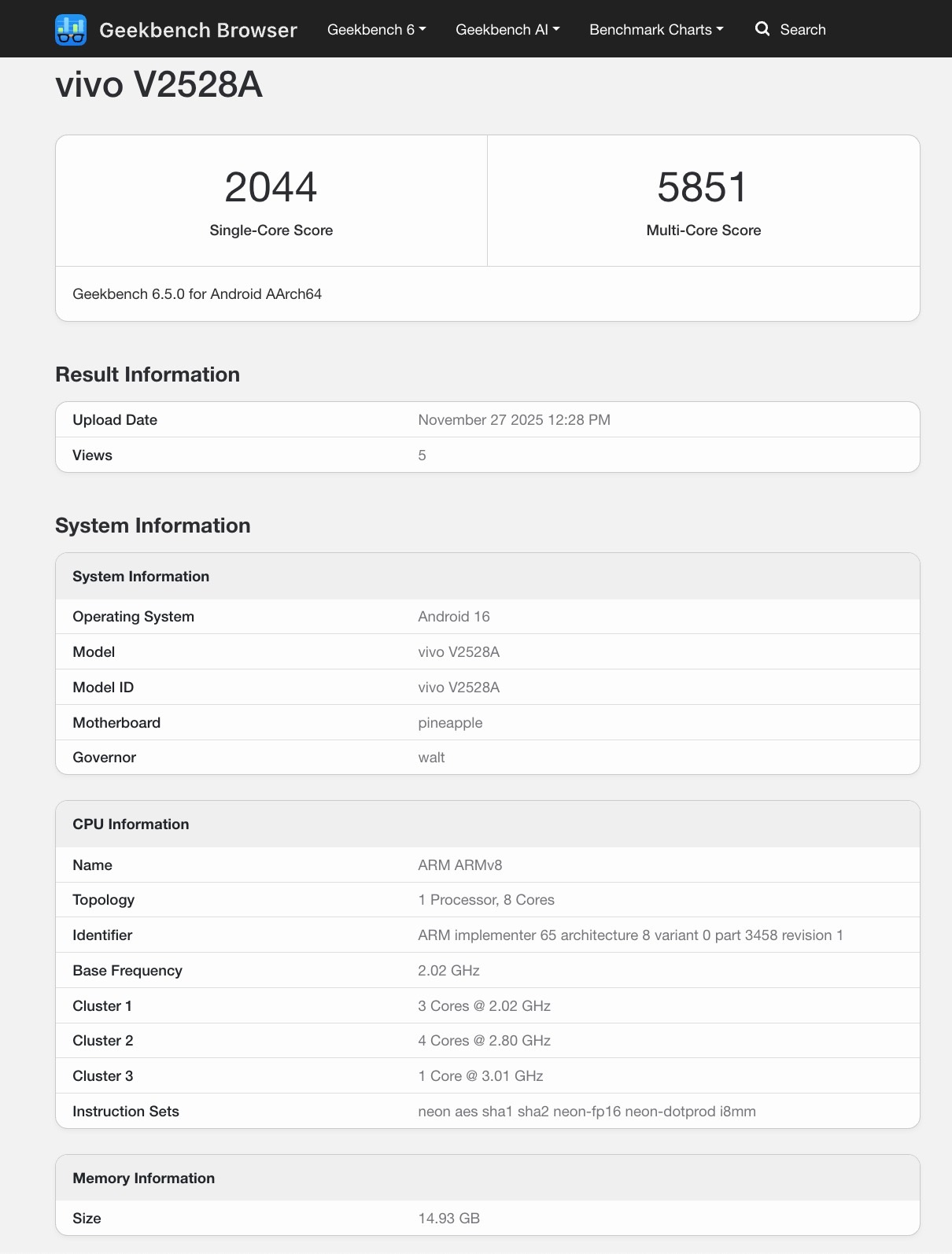Viewport: 952px width, 1254px height.
Task: Go to the Geekbench Browser home link
Action: pos(197,30)
